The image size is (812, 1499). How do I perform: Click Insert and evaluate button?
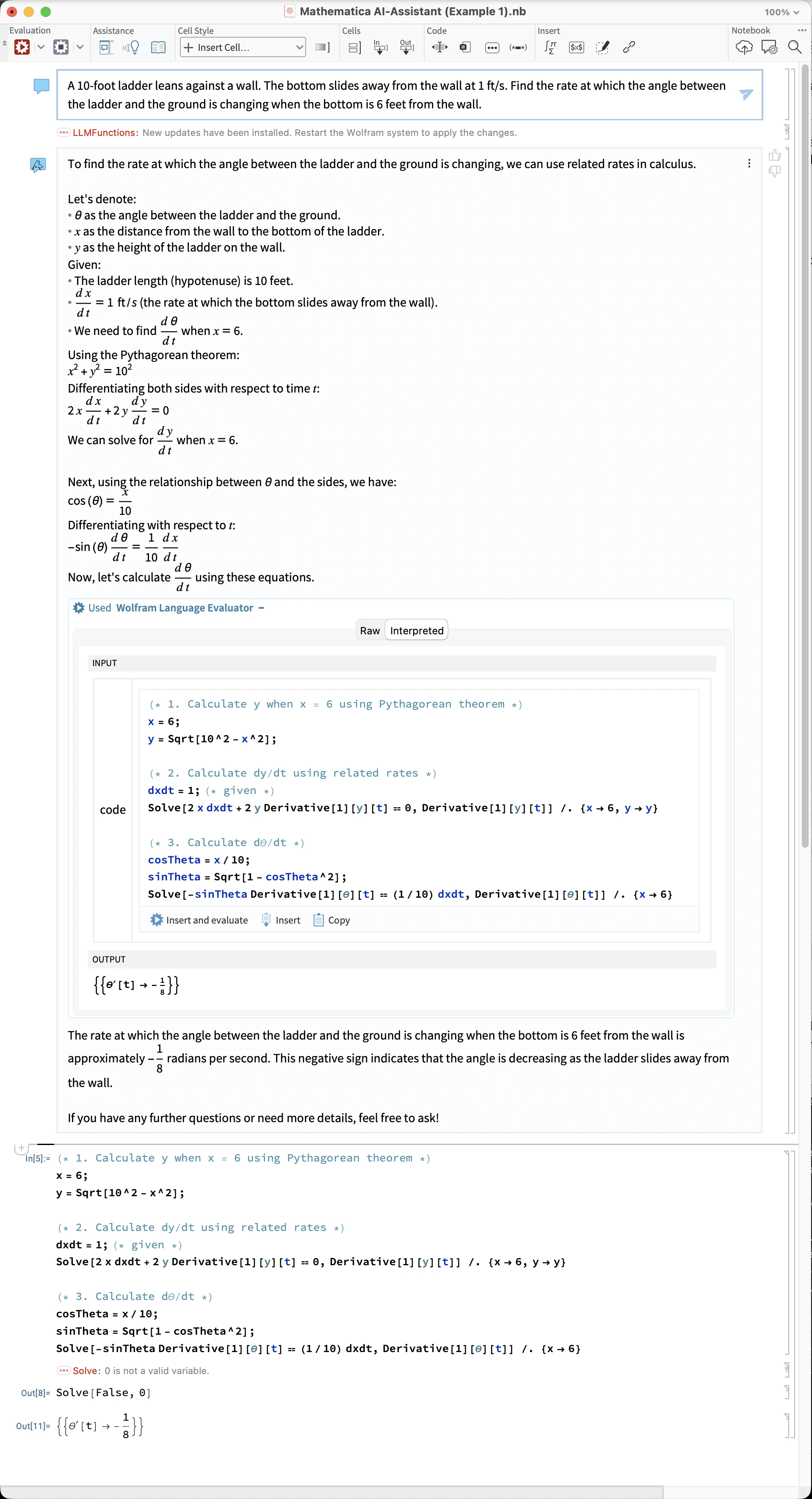click(x=199, y=920)
